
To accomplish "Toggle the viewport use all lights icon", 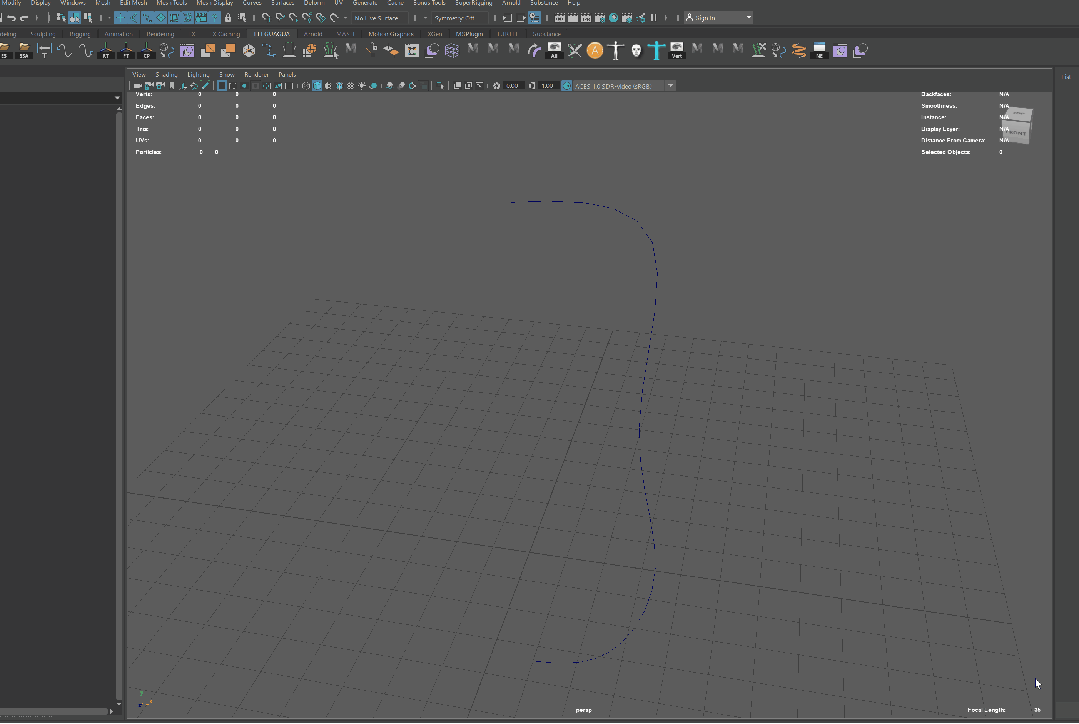I will [x=362, y=86].
